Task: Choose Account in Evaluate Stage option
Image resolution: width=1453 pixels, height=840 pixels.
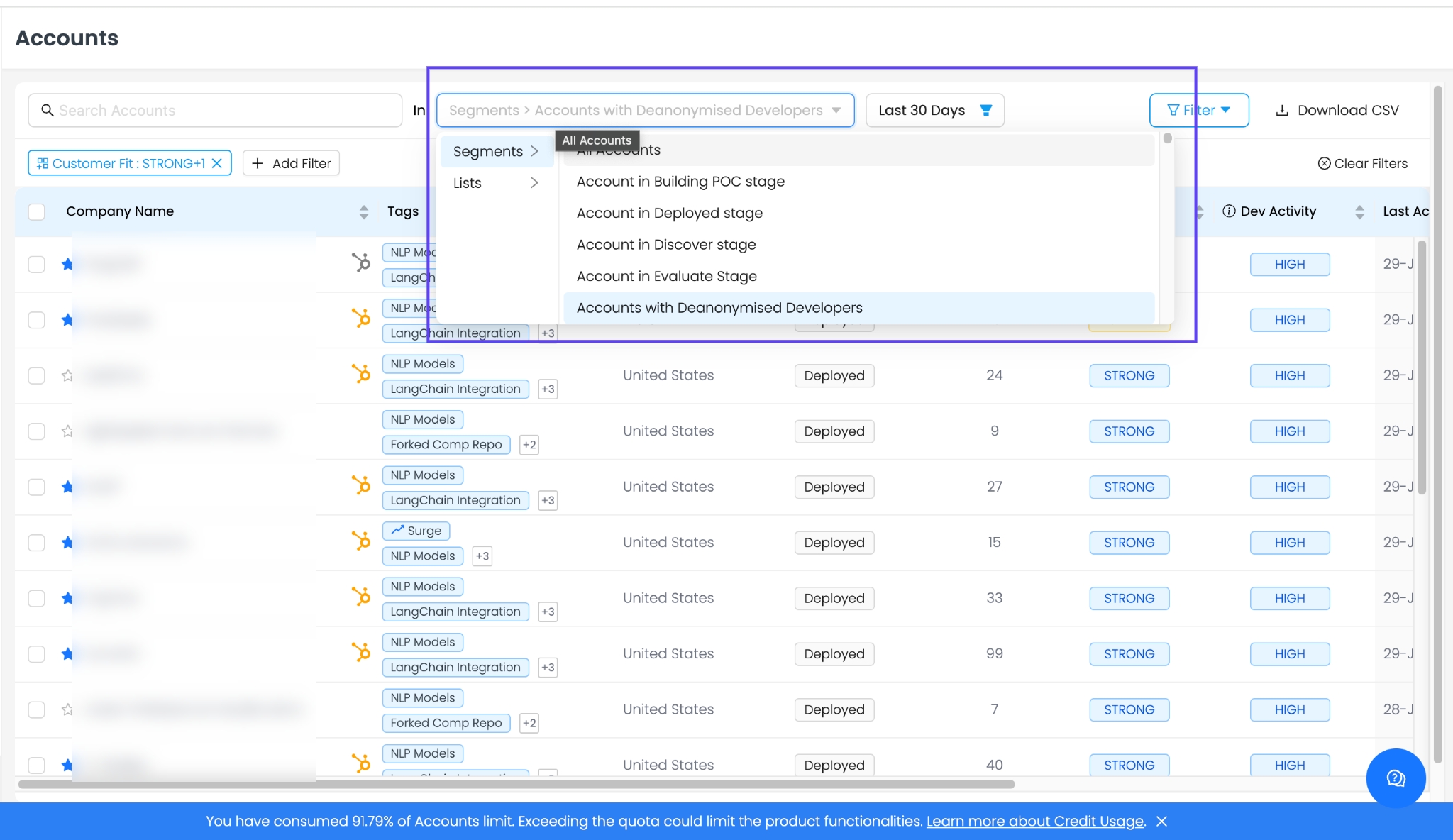Action: point(666,276)
